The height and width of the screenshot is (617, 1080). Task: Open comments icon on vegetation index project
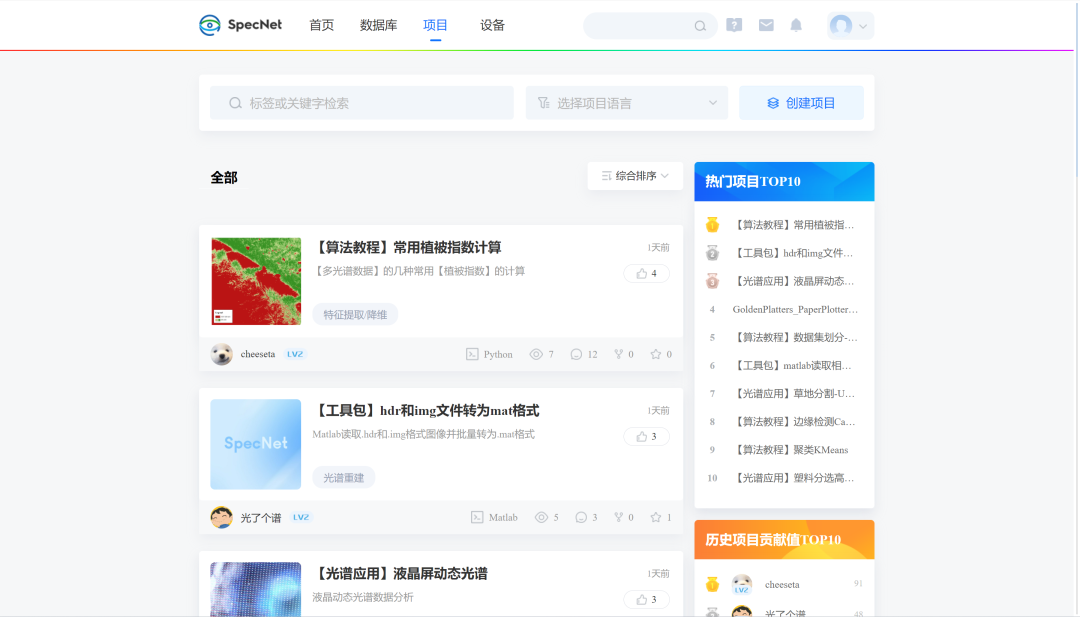pos(577,354)
